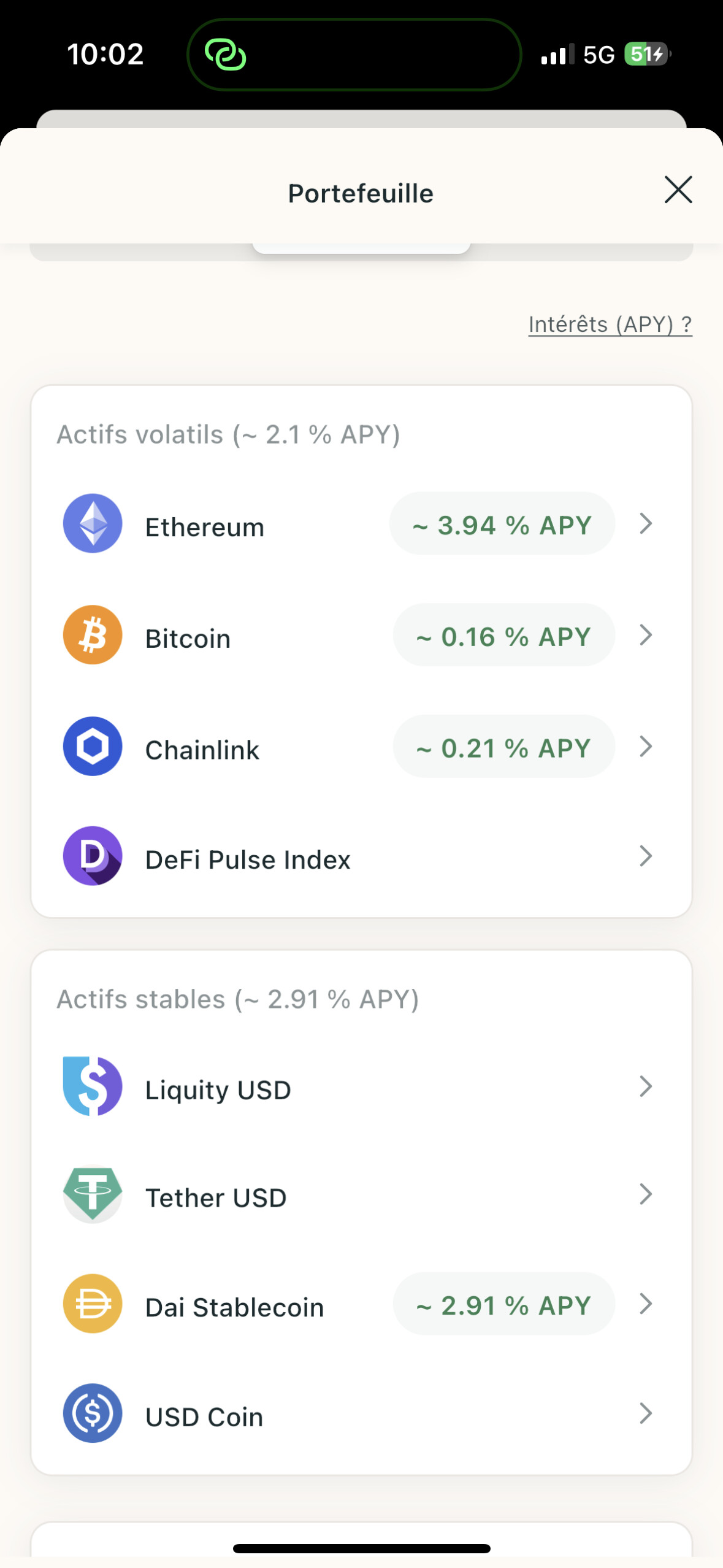The image size is (723, 1568).
Task: Tap the Dai Stablecoin 2.91 % APY badge
Action: (x=503, y=1305)
